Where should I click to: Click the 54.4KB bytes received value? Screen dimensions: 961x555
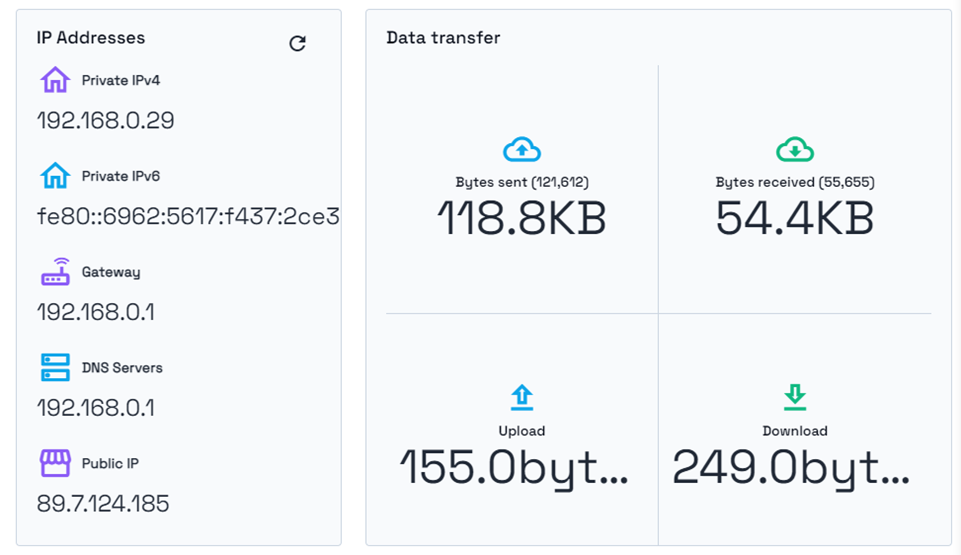click(795, 219)
